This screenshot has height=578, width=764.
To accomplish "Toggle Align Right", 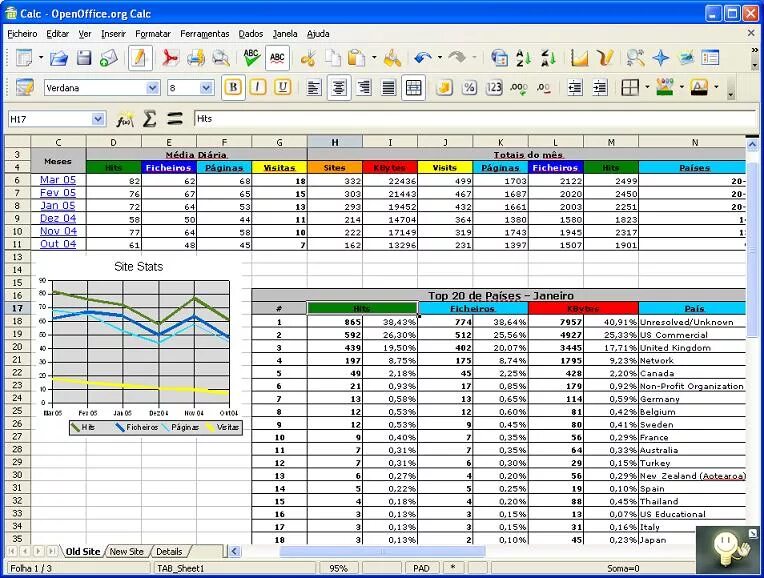I will 363,88.
